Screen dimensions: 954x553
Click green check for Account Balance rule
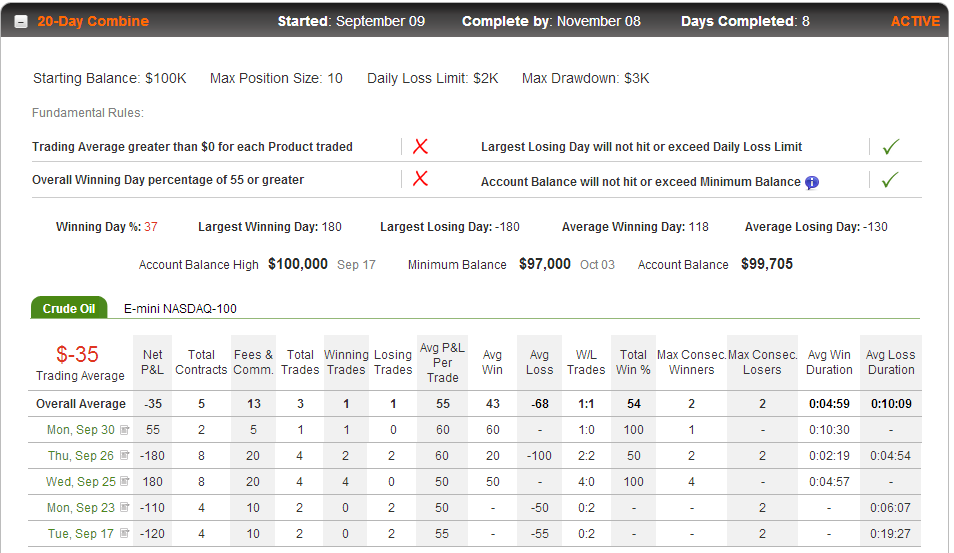(890, 179)
